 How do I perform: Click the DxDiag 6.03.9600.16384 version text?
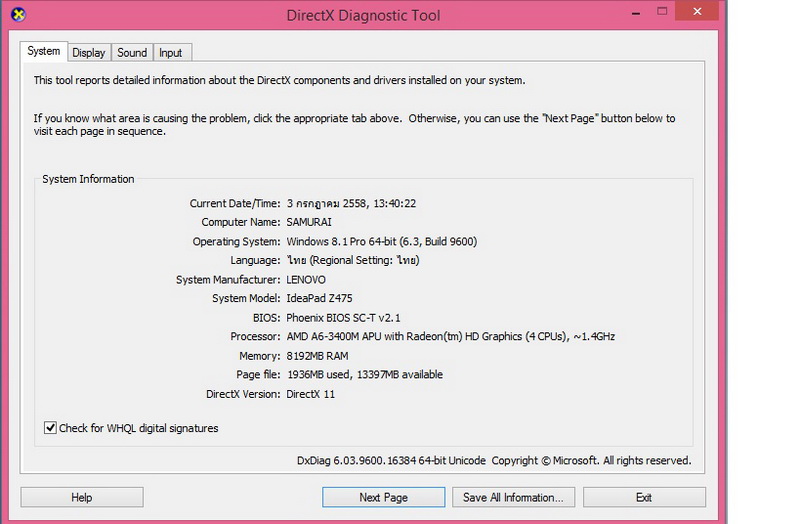click(x=391, y=460)
